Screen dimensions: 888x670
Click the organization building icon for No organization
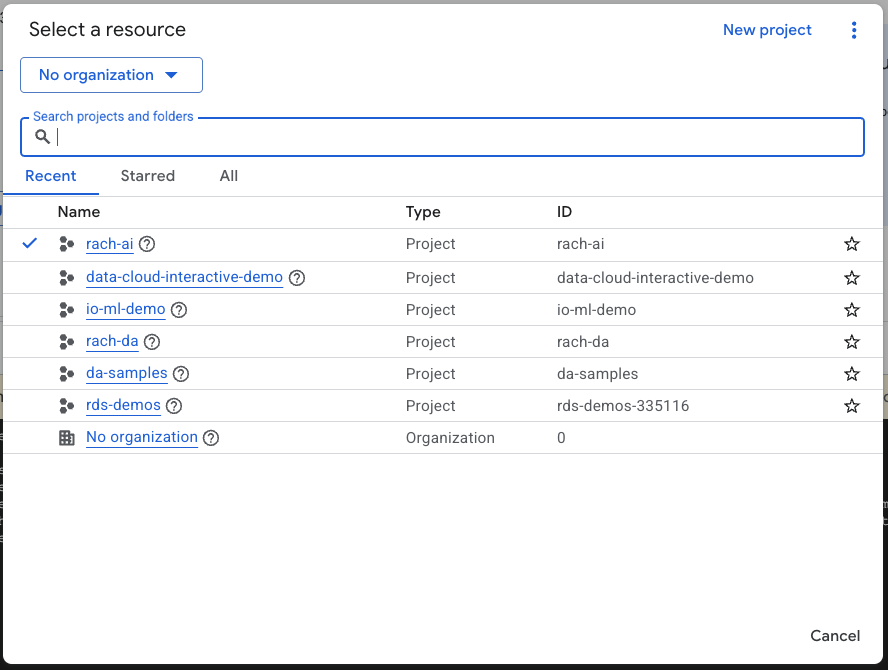(x=66, y=437)
